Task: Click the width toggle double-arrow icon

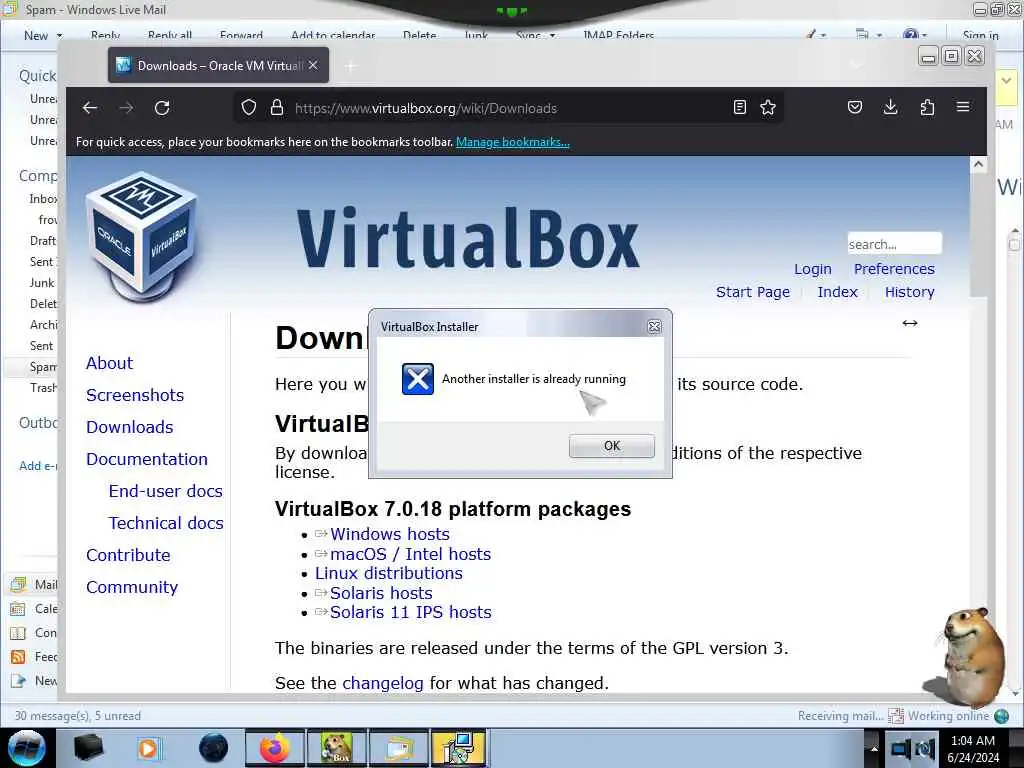Action: (910, 323)
